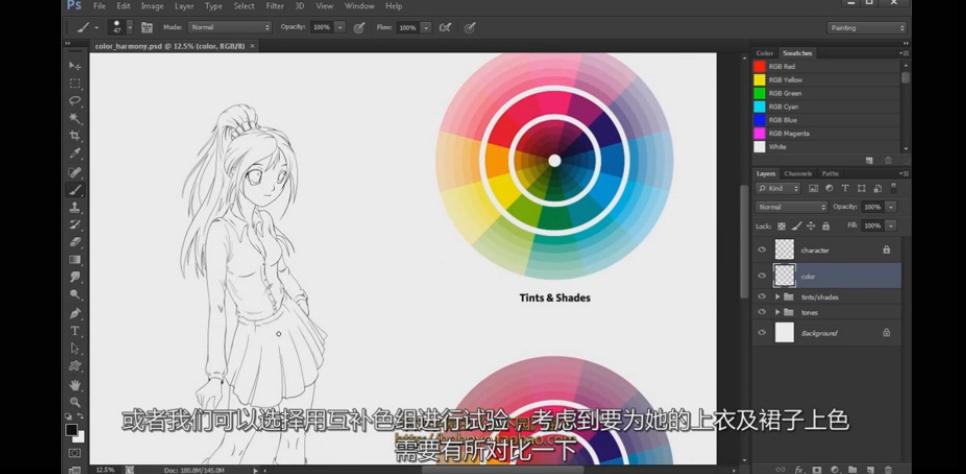Enable airbrush-style build-up icon

click(445, 28)
